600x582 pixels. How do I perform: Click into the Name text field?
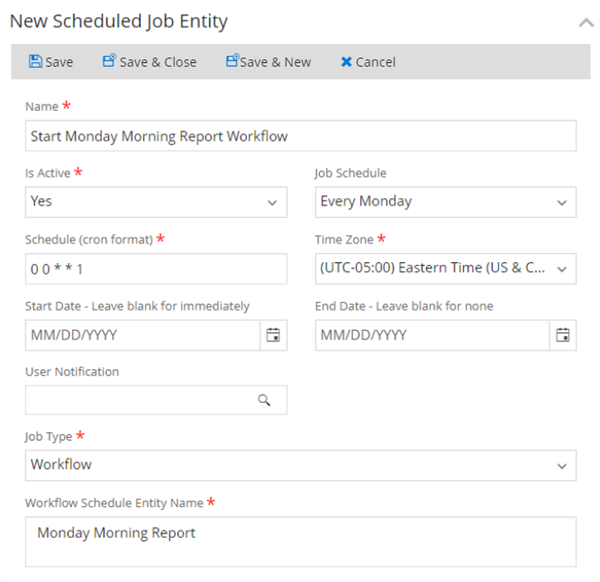coord(300,136)
